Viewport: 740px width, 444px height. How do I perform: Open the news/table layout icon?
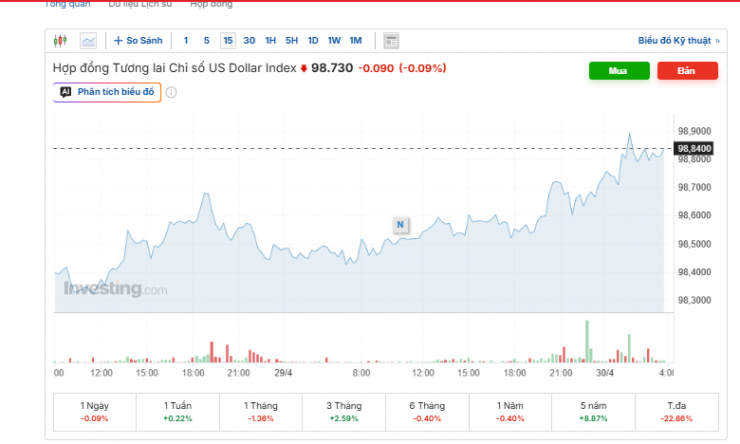coord(391,41)
